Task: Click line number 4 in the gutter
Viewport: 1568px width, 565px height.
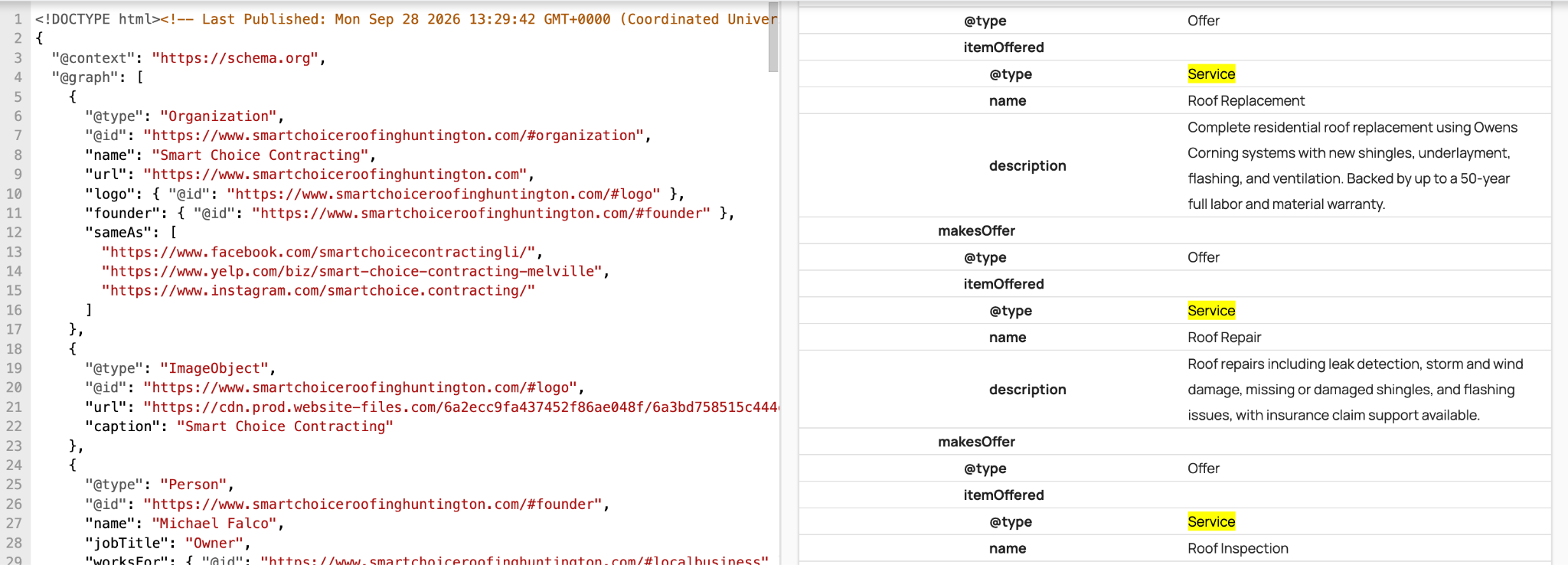Action: (x=18, y=77)
